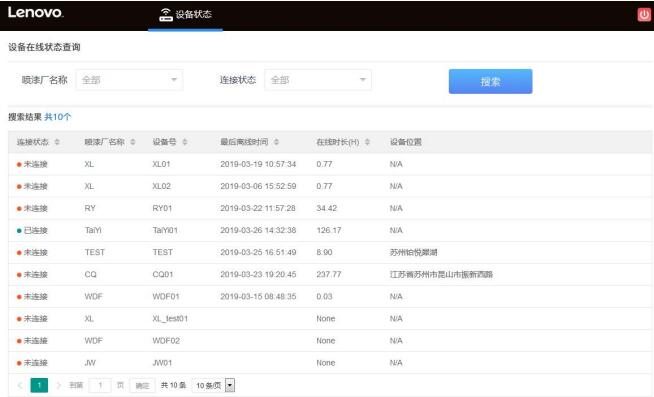
Task: Click the Lenovo logo
Action: 35,12
